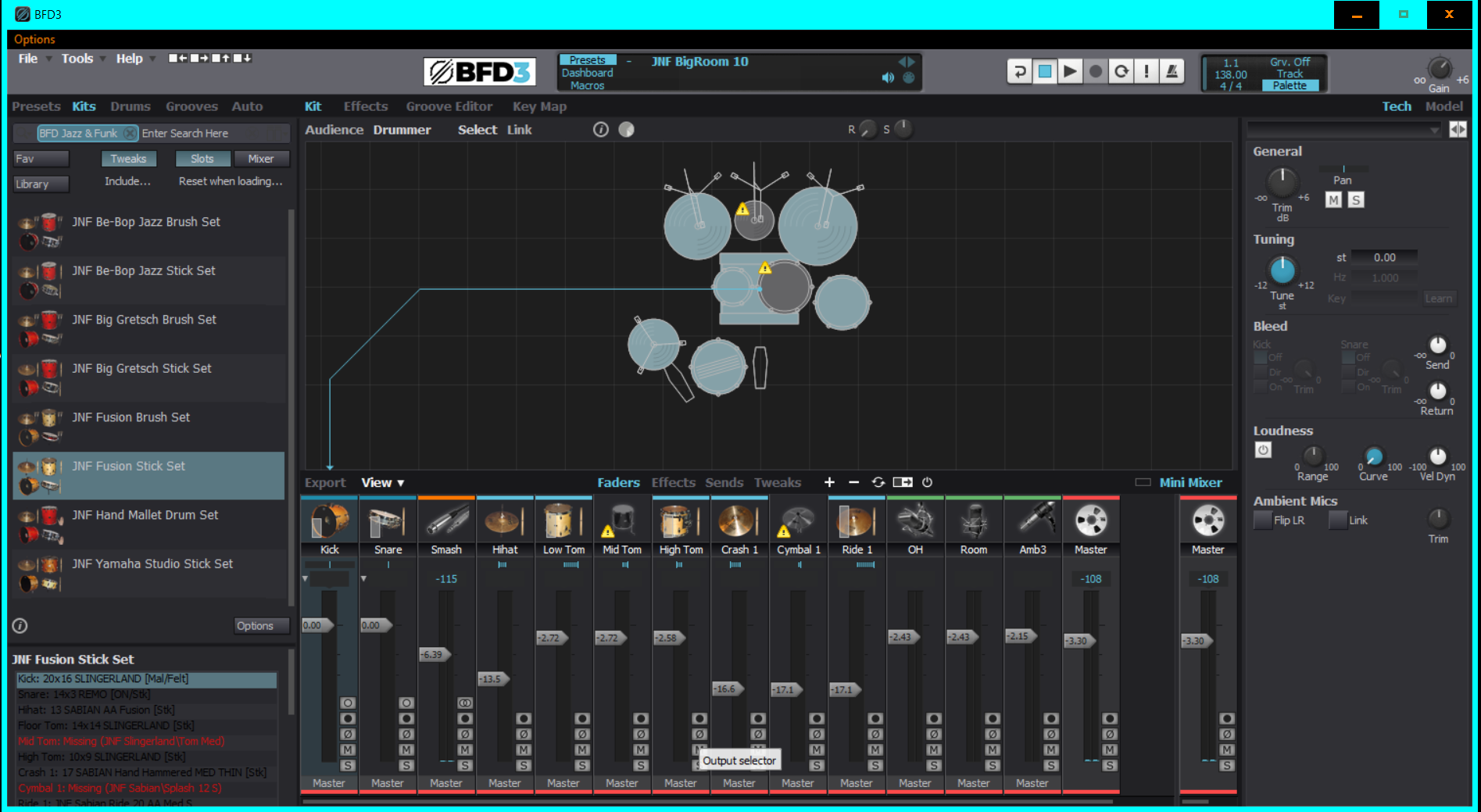Viewport: 1481px width, 812px height.
Task: Enable the Ambient Mics Link checkbox
Action: [1337, 520]
